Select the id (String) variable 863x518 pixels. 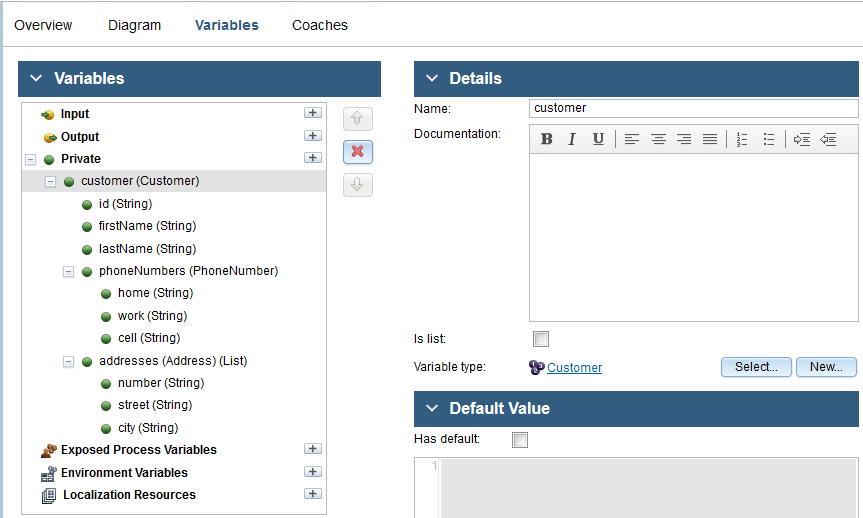pos(125,204)
